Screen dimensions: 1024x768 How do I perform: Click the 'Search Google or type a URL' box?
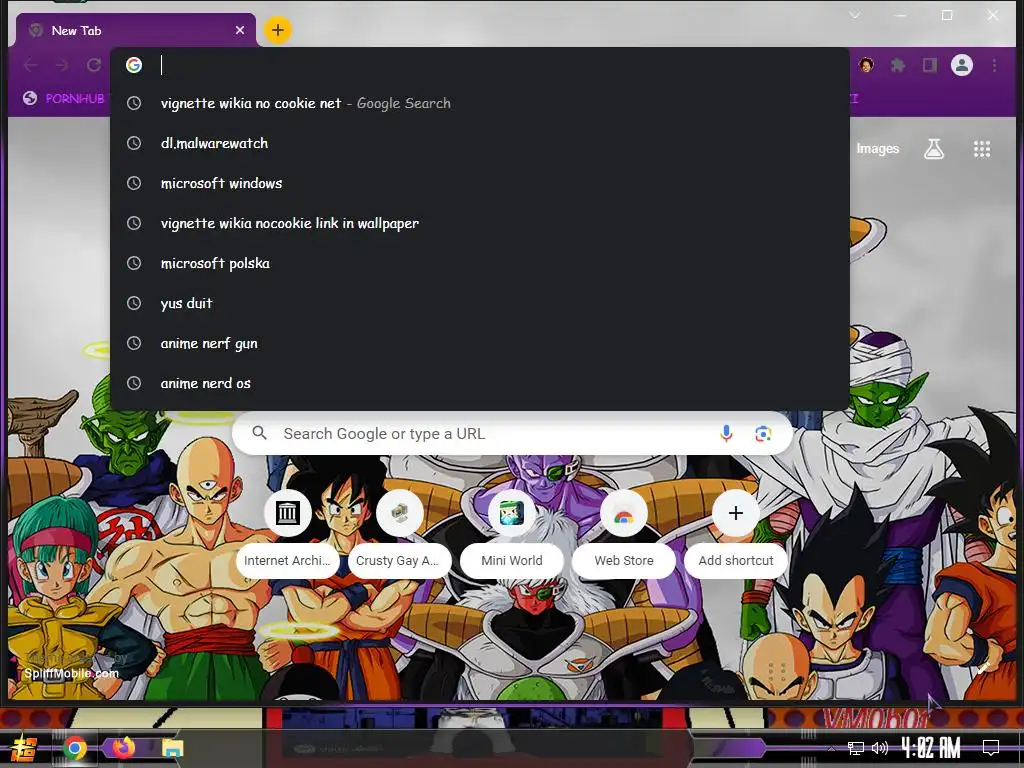click(x=512, y=433)
